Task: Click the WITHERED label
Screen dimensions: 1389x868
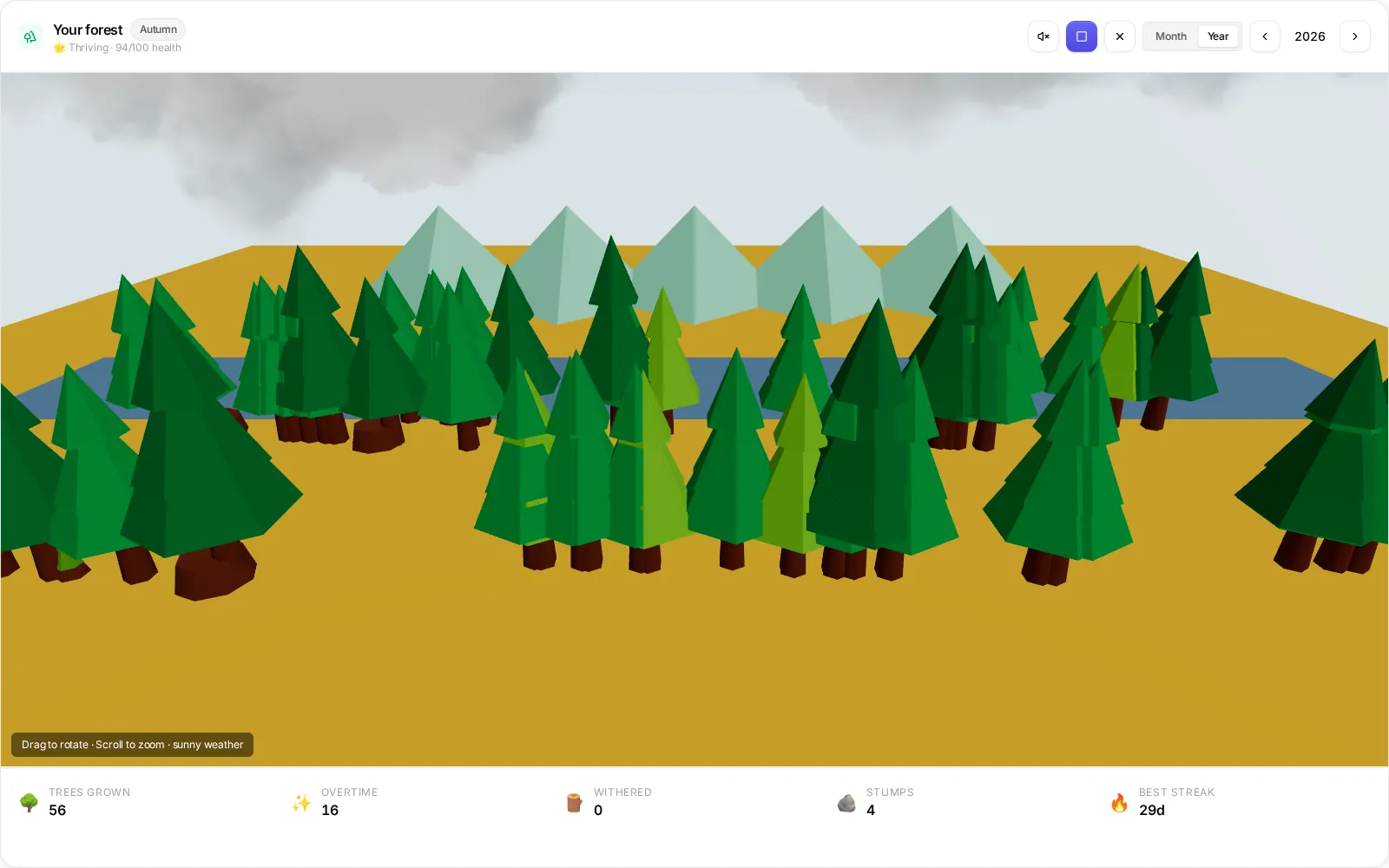Action: tap(622, 792)
